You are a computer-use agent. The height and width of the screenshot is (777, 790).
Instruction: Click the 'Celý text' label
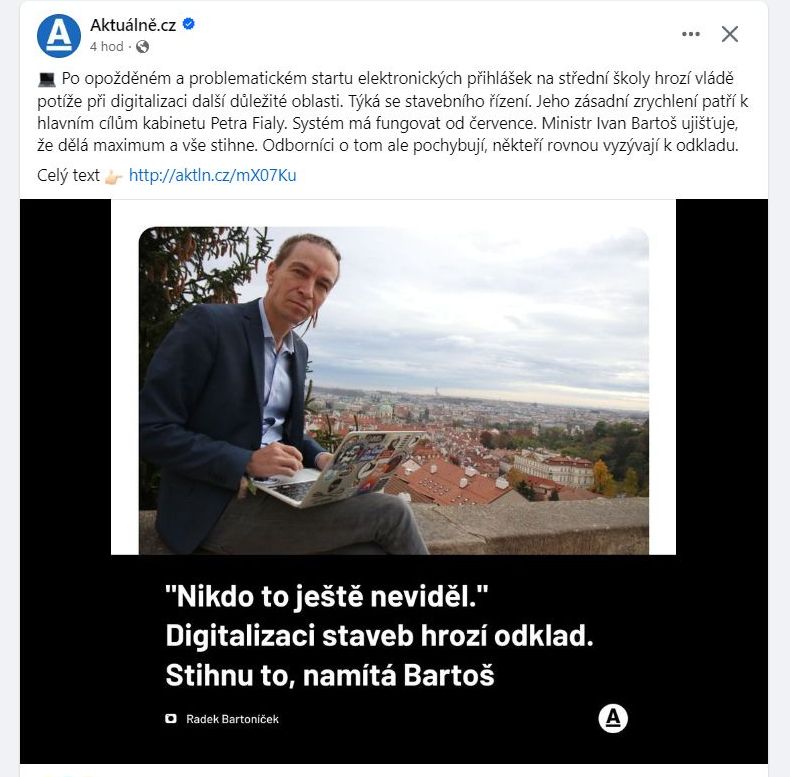(x=69, y=175)
